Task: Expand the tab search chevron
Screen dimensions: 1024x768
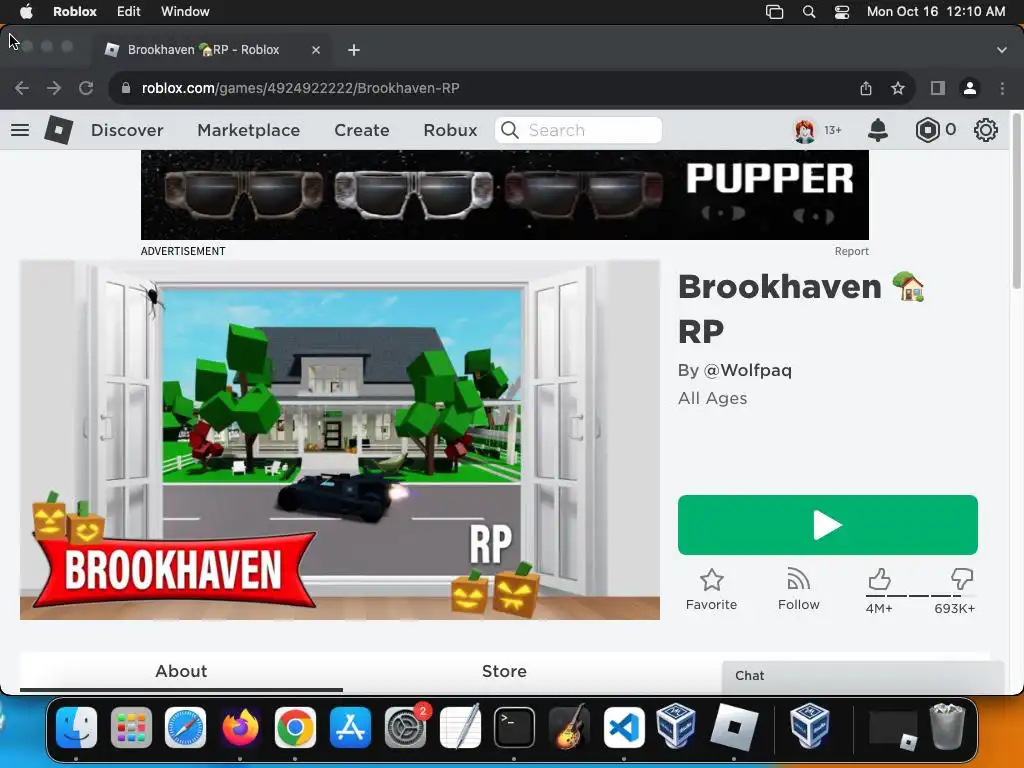Action: click(1001, 50)
